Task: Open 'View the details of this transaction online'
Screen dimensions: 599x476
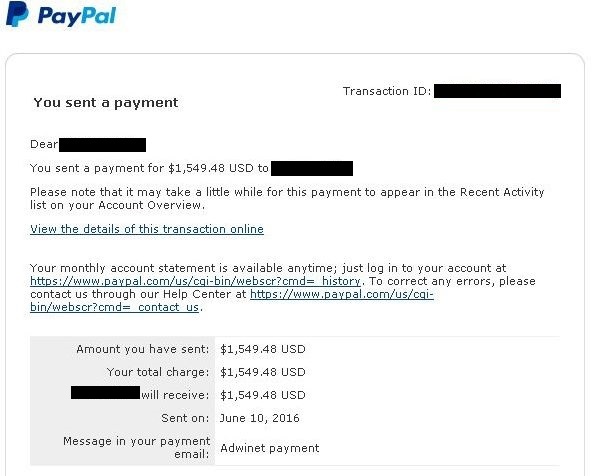Action: [147, 229]
